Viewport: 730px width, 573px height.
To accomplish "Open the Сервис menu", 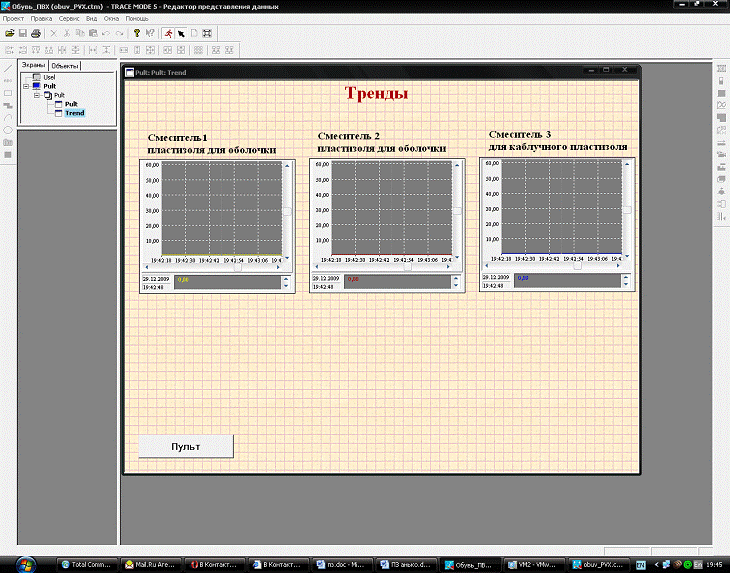I will (x=70, y=19).
